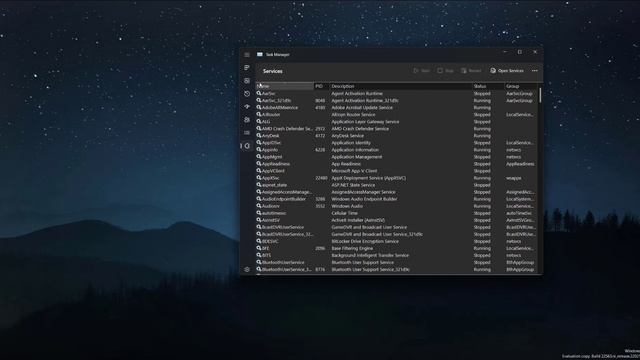The height and width of the screenshot is (360, 640).
Task: Open Task Manager Settings gear icon
Action: (x=247, y=269)
